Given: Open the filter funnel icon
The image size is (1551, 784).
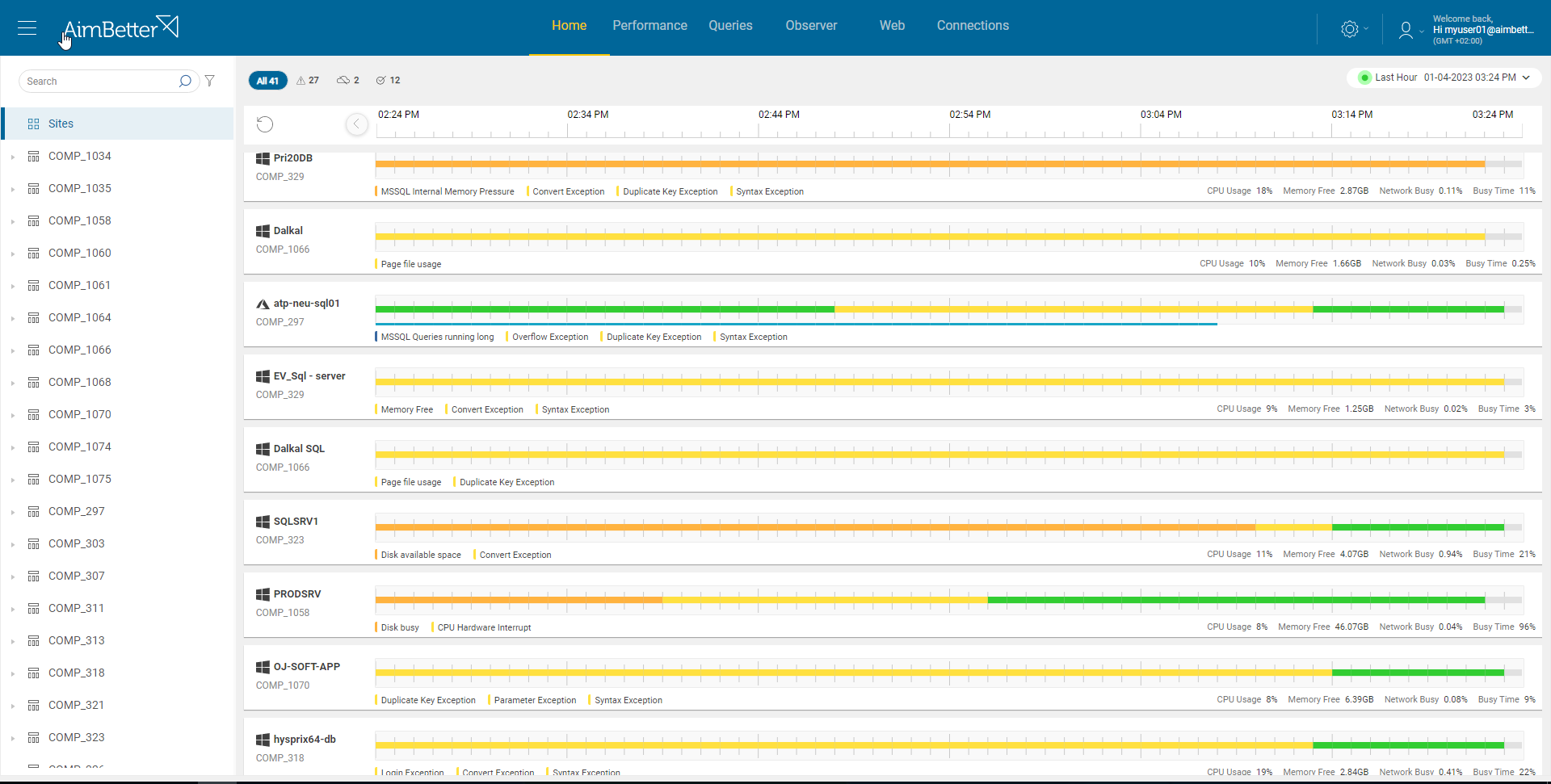Looking at the screenshot, I should tap(210, 81).
